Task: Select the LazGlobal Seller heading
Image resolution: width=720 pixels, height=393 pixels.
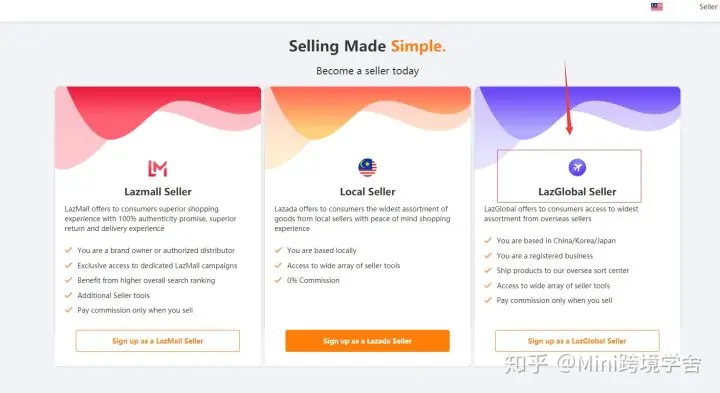Action: [x=577, y=191]
